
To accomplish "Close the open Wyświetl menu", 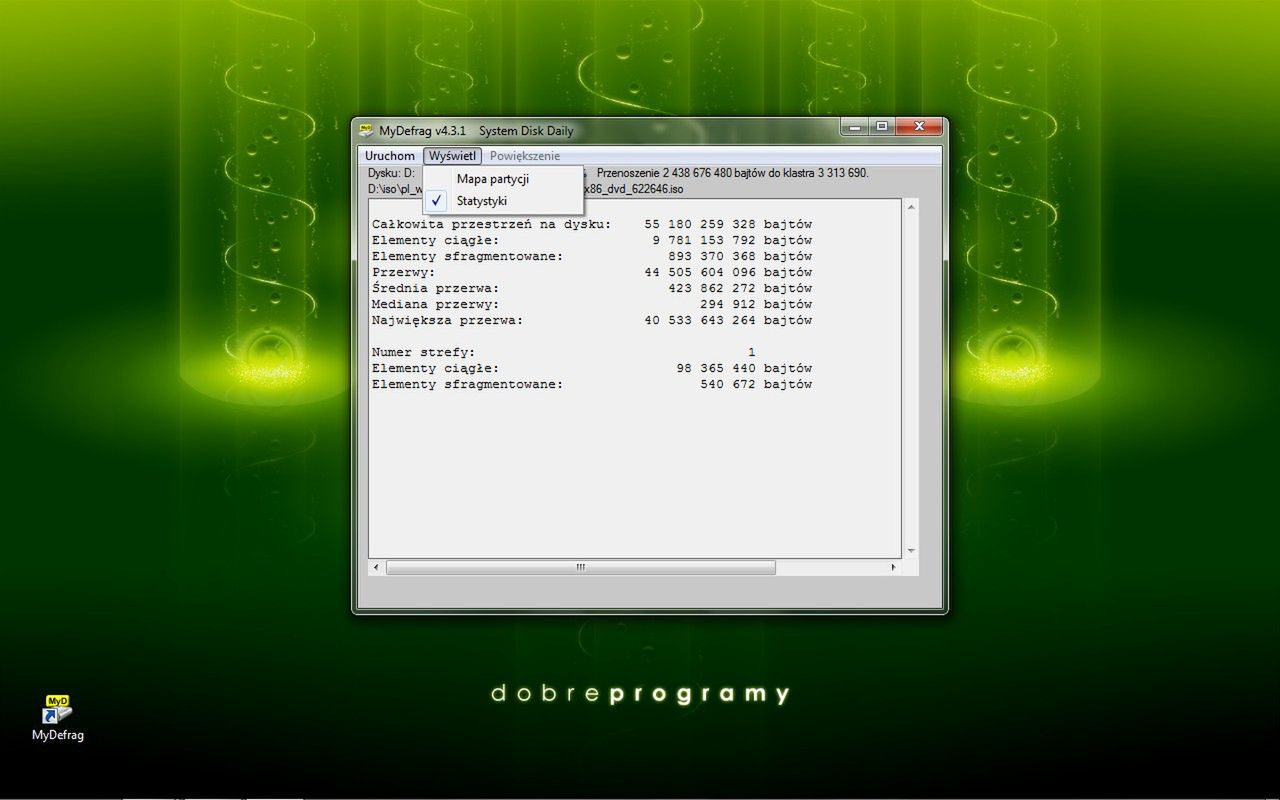I will (x=453, y=156).
